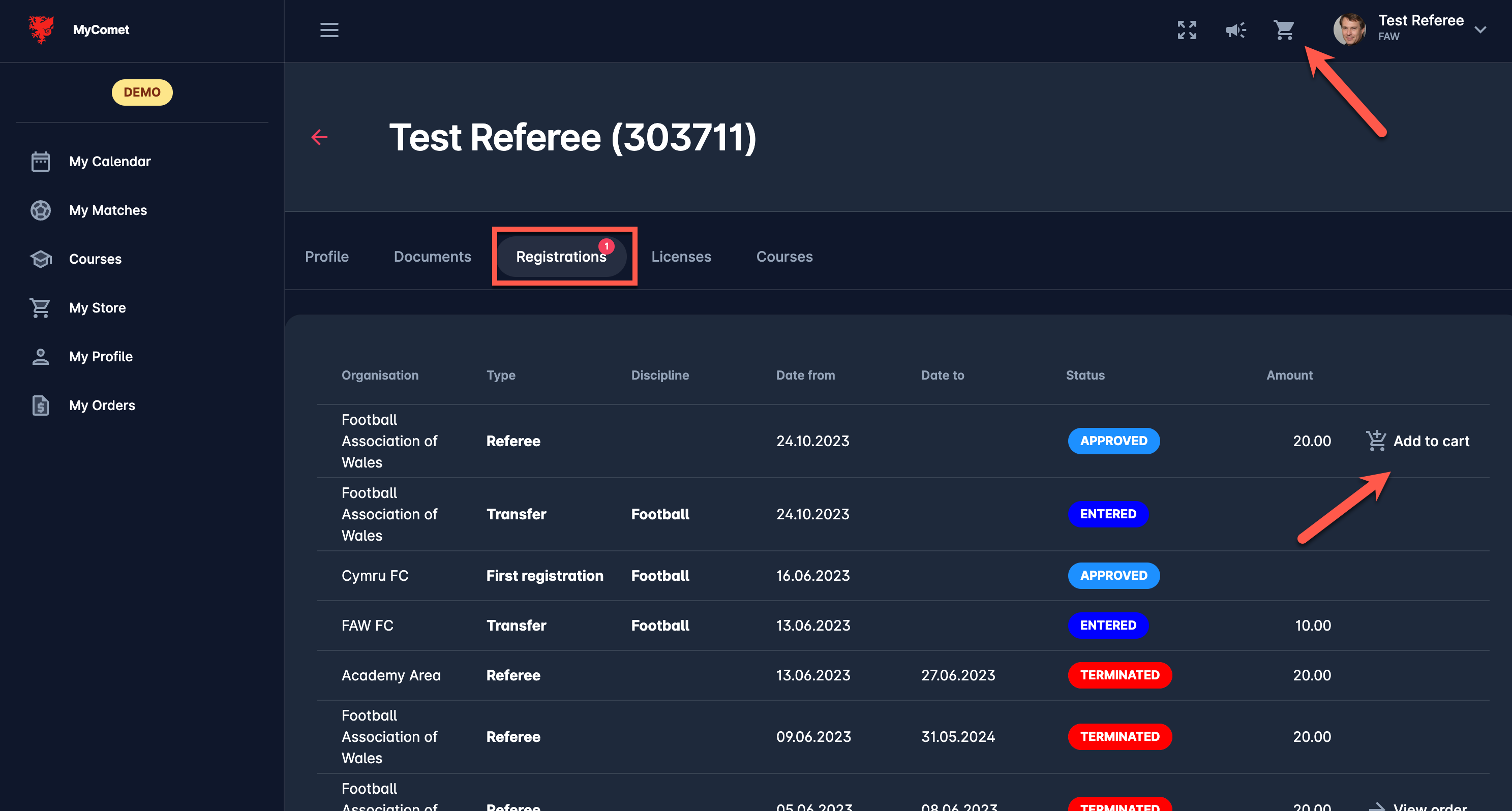Open announcements megaphone icon
The height and width of the screenshot is (811, 1512).
1235,30
